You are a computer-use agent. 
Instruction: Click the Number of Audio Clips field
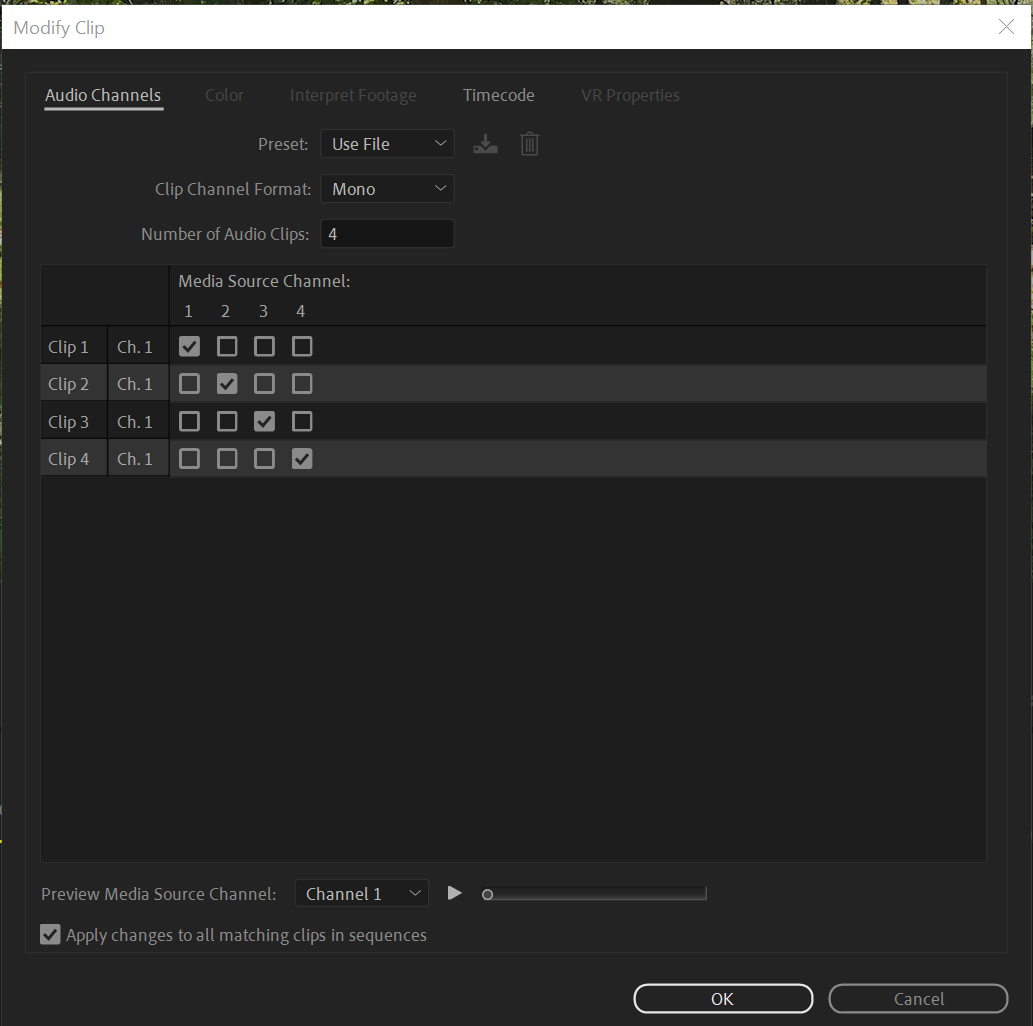tap(387, 233)
